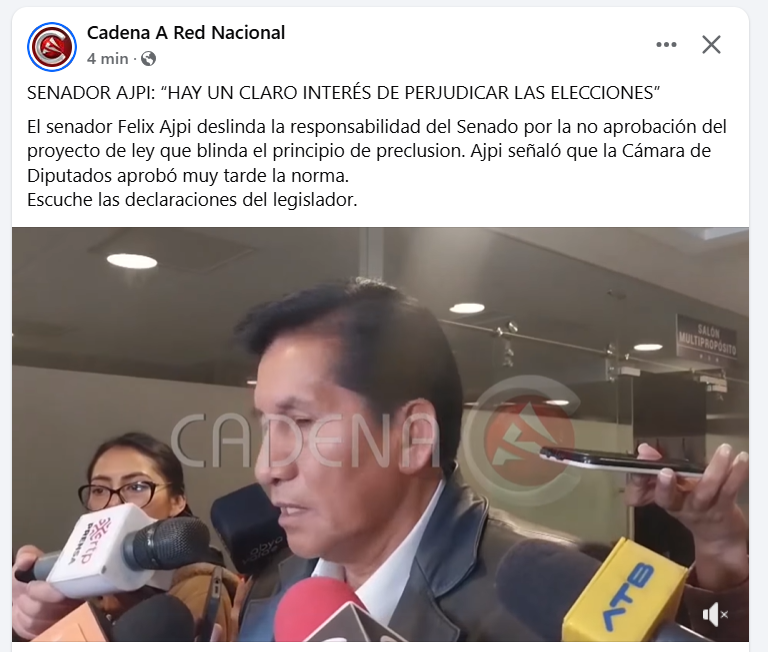The width and height of the screenshot is (768, 652).
Task: Click the post headline about SENADOR AJPI
Action: [x=343, y=93]
